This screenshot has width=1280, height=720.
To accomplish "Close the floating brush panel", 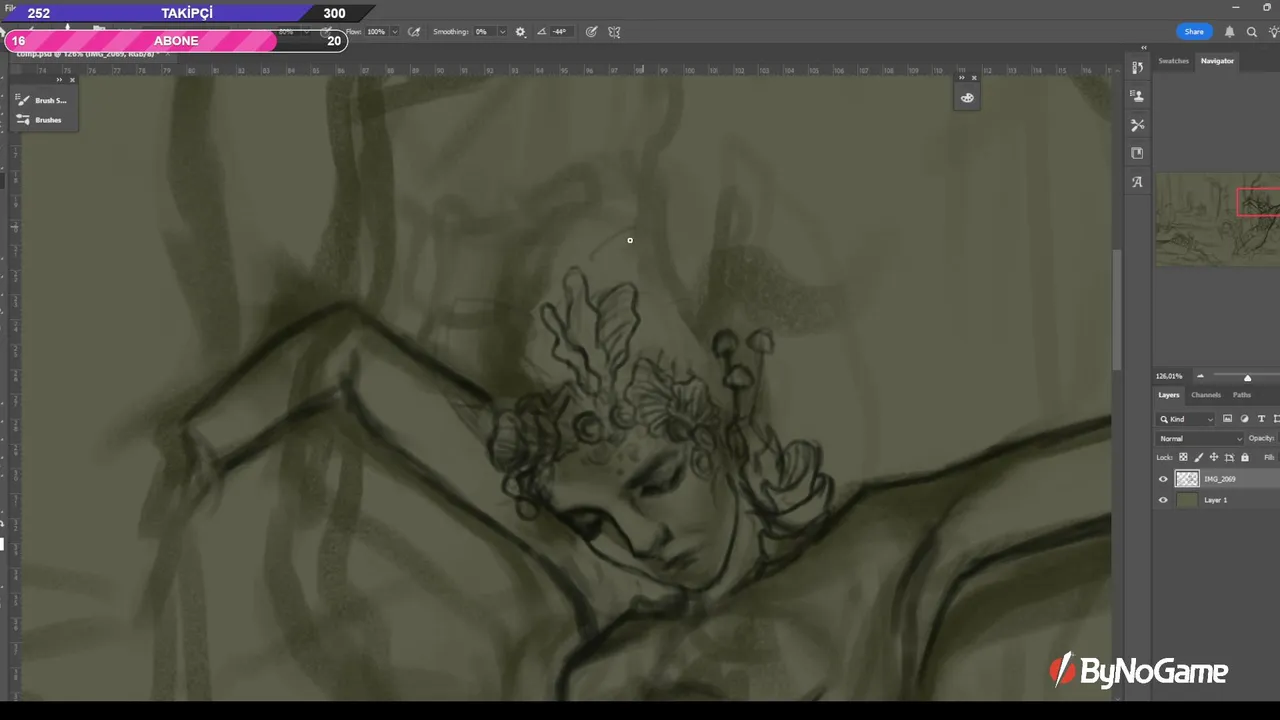I will pos(72,80).
